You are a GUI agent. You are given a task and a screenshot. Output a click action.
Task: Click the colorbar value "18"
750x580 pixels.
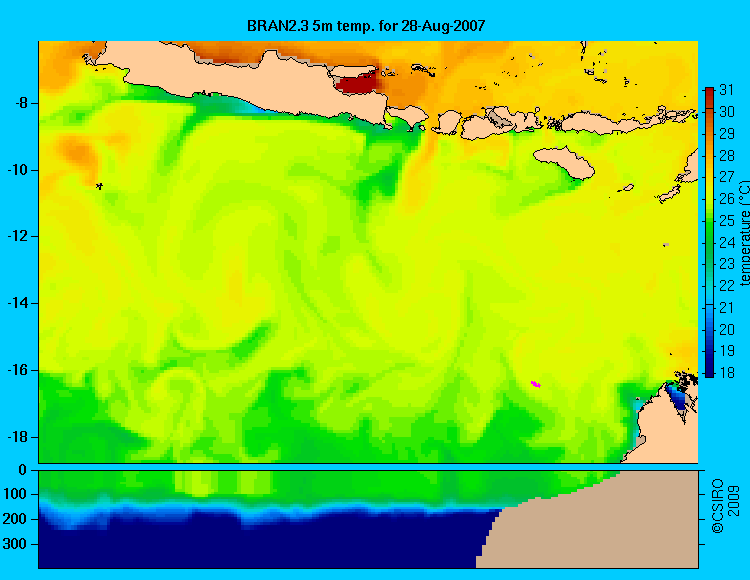[x=727, y=373]
